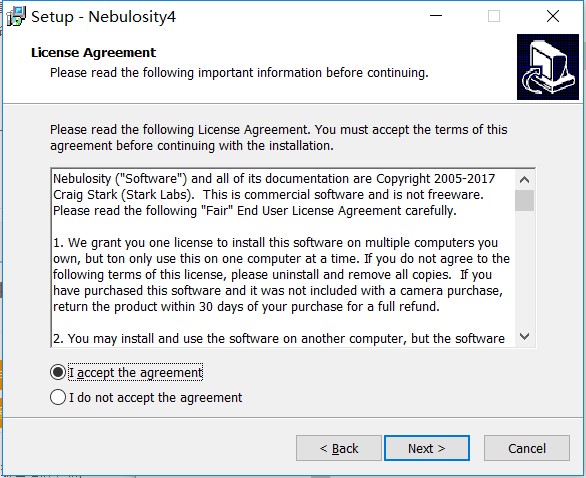586x478 pixels.
Task: Go to the previous step with Back
Action: [339, 448]
